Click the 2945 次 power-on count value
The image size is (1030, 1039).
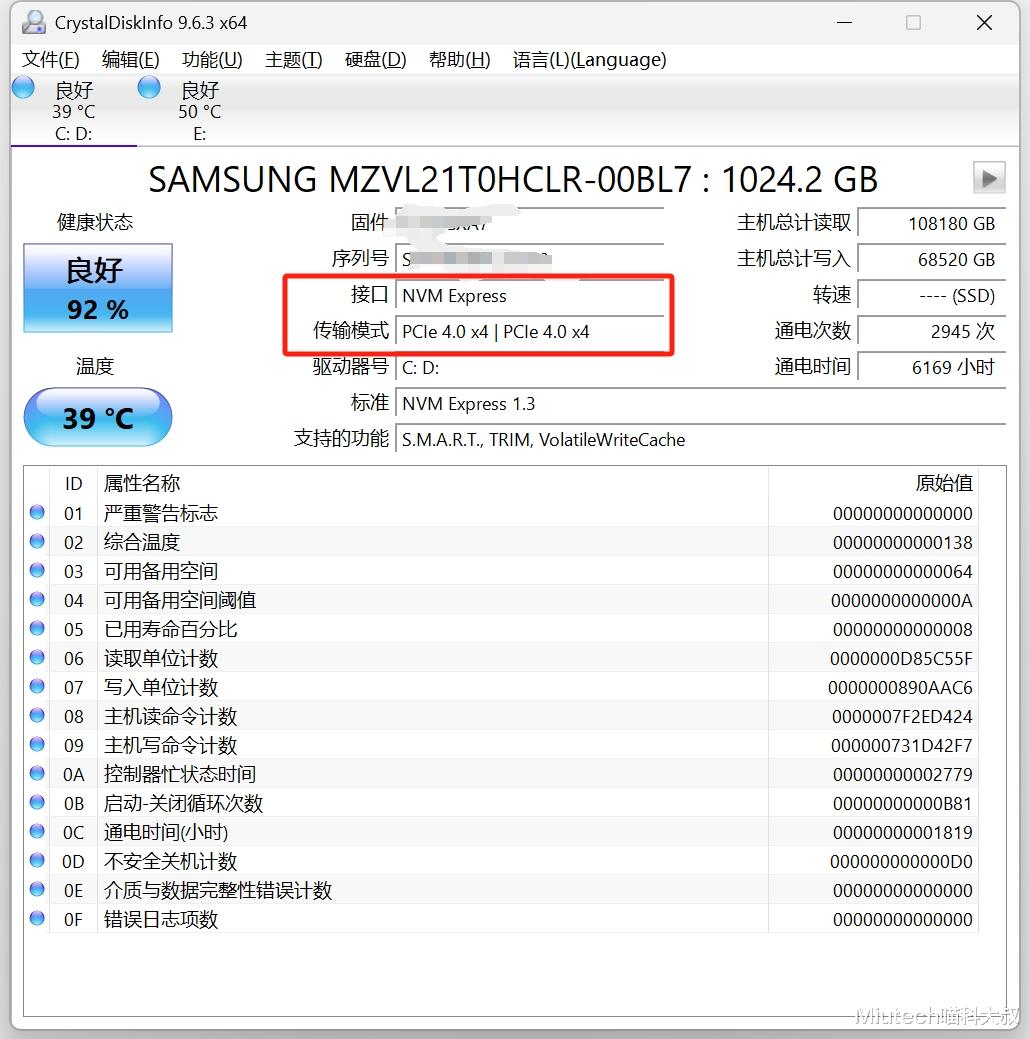point(932,331)
